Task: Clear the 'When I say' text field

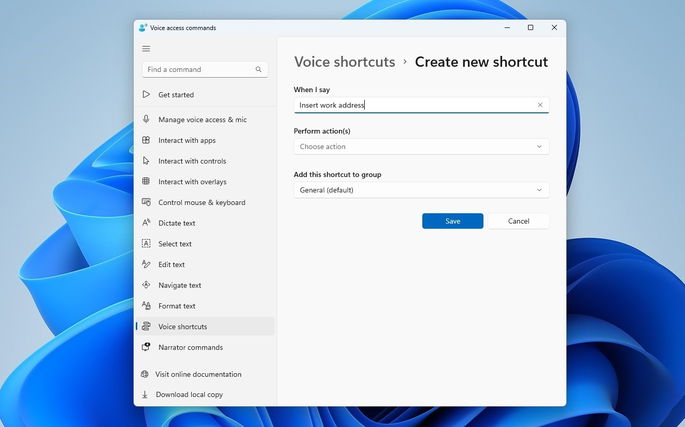Action: tap(540, 105)
